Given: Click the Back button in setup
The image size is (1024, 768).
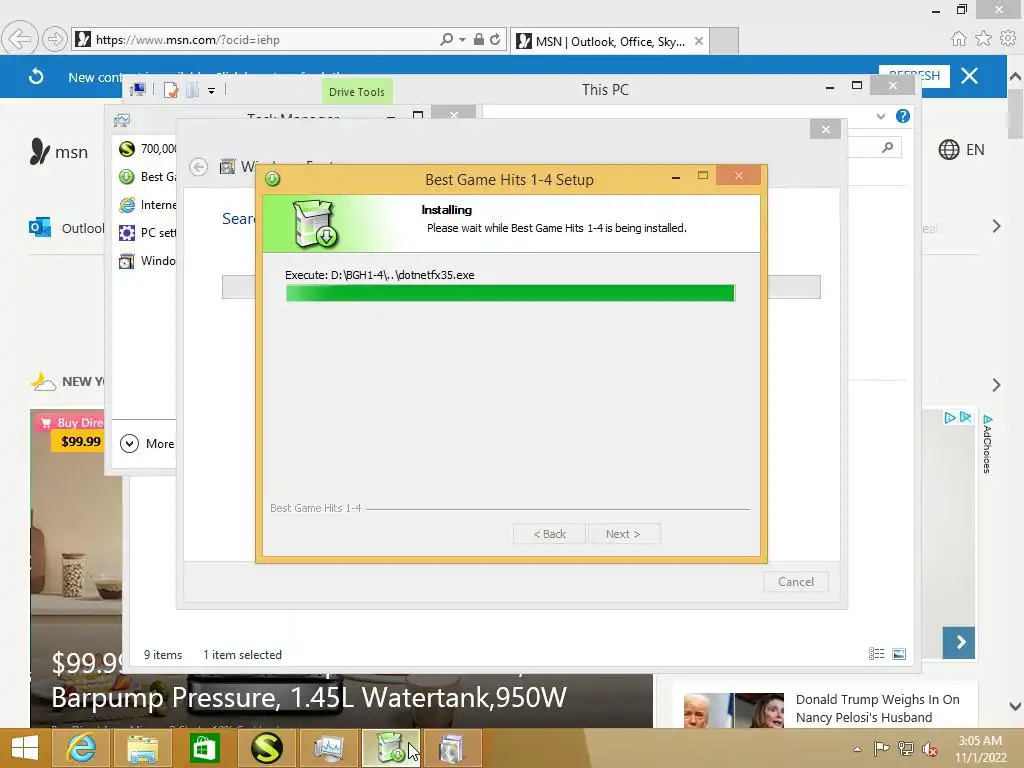Looking at the screenshot, I should (x=549, y=534).
